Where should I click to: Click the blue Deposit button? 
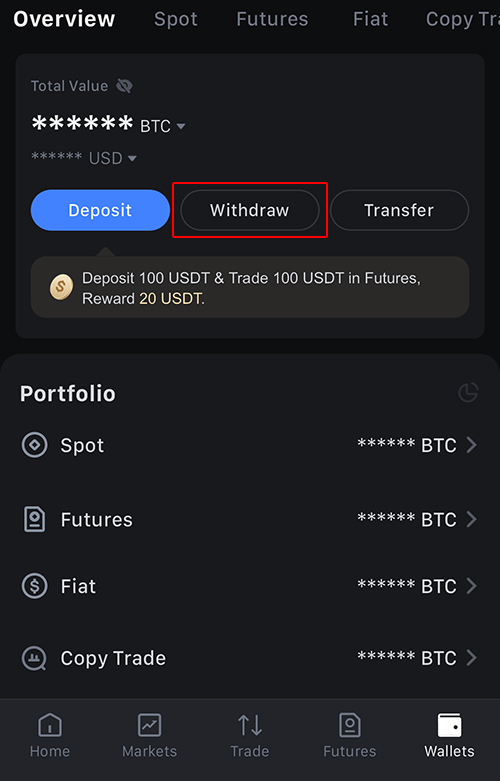coord(100,210)
